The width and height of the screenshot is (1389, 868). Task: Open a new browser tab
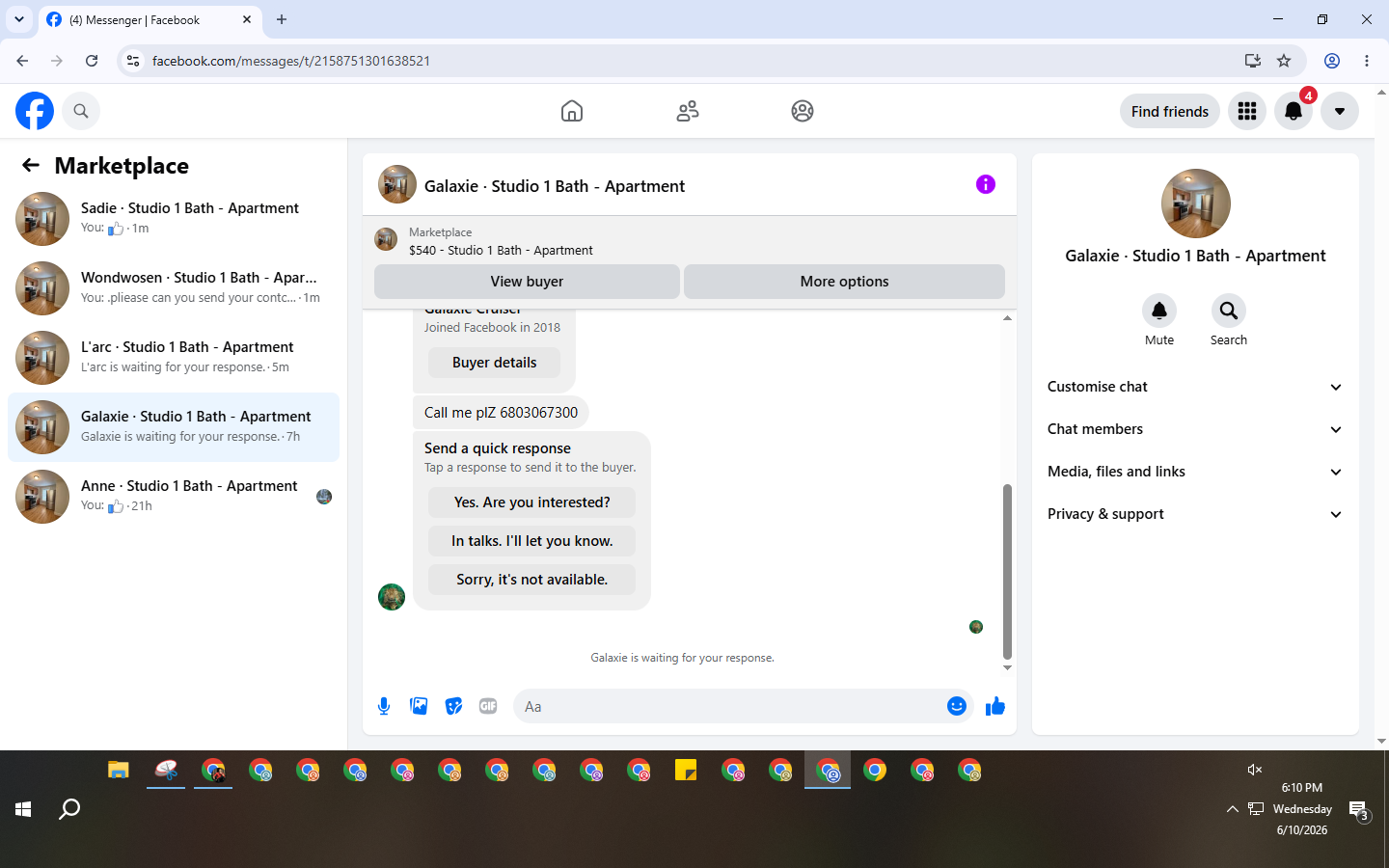click(x=282, y=19)
